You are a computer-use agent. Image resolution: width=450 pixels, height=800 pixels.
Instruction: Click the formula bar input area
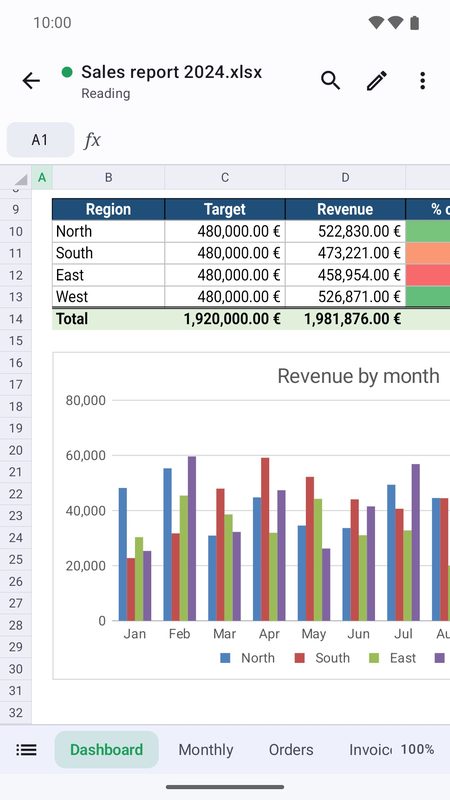click(x=276, y=140)
